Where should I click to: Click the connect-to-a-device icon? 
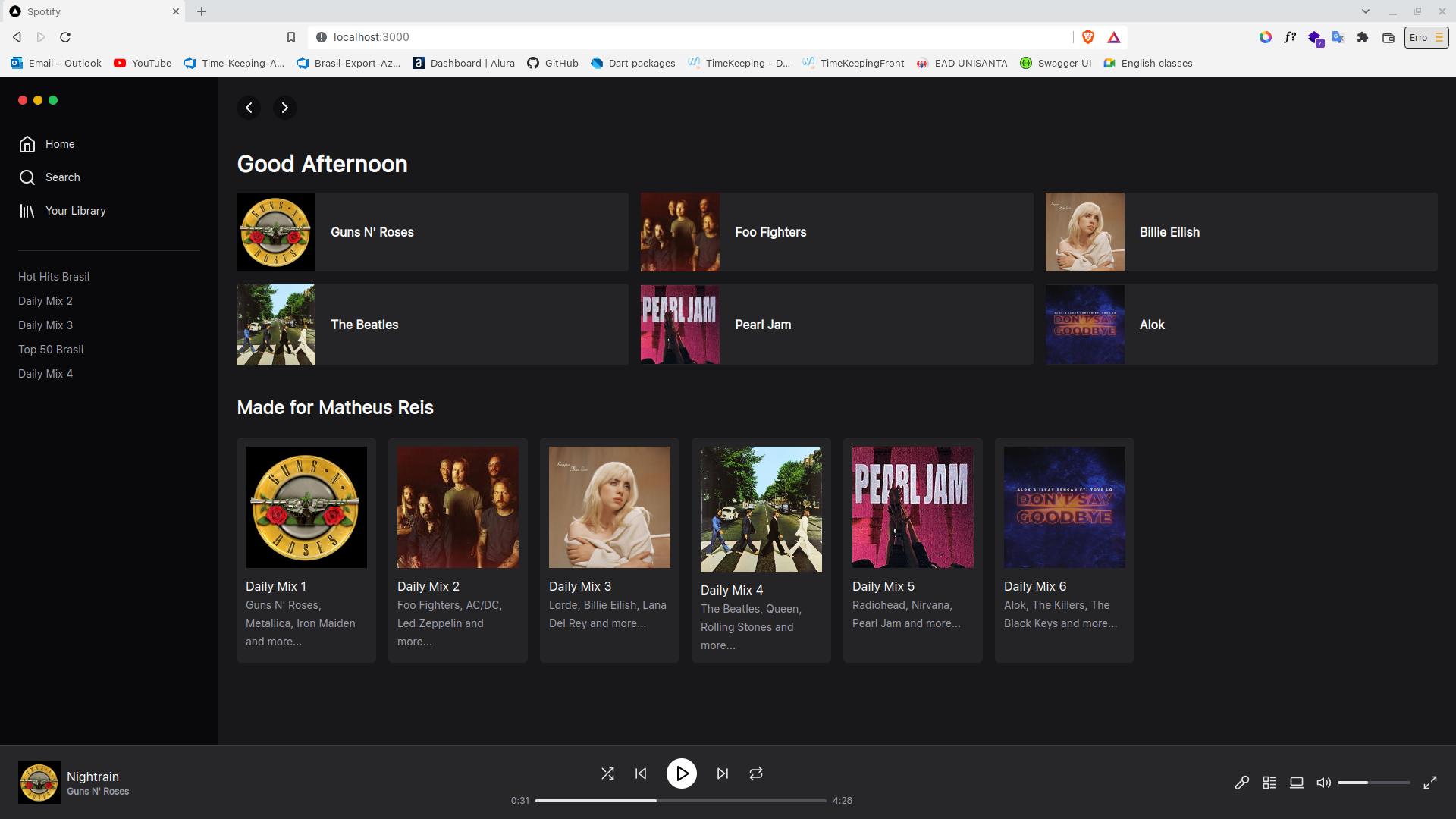click(x=1297, y=782)
